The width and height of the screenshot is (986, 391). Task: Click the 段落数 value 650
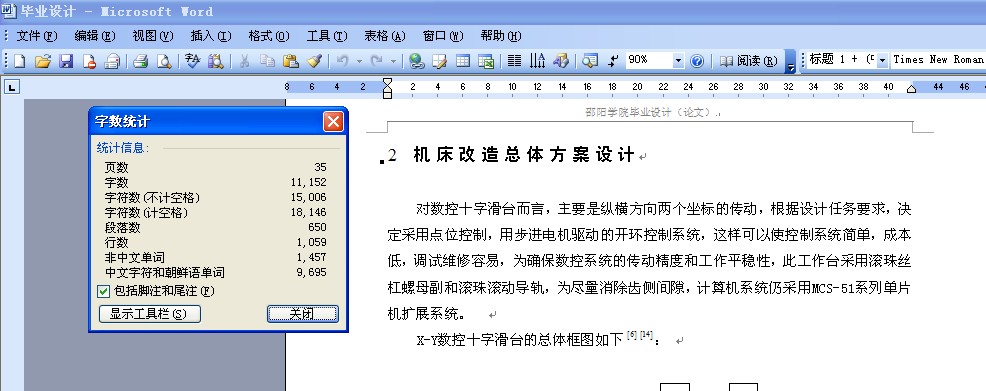[x=318, y=227]
